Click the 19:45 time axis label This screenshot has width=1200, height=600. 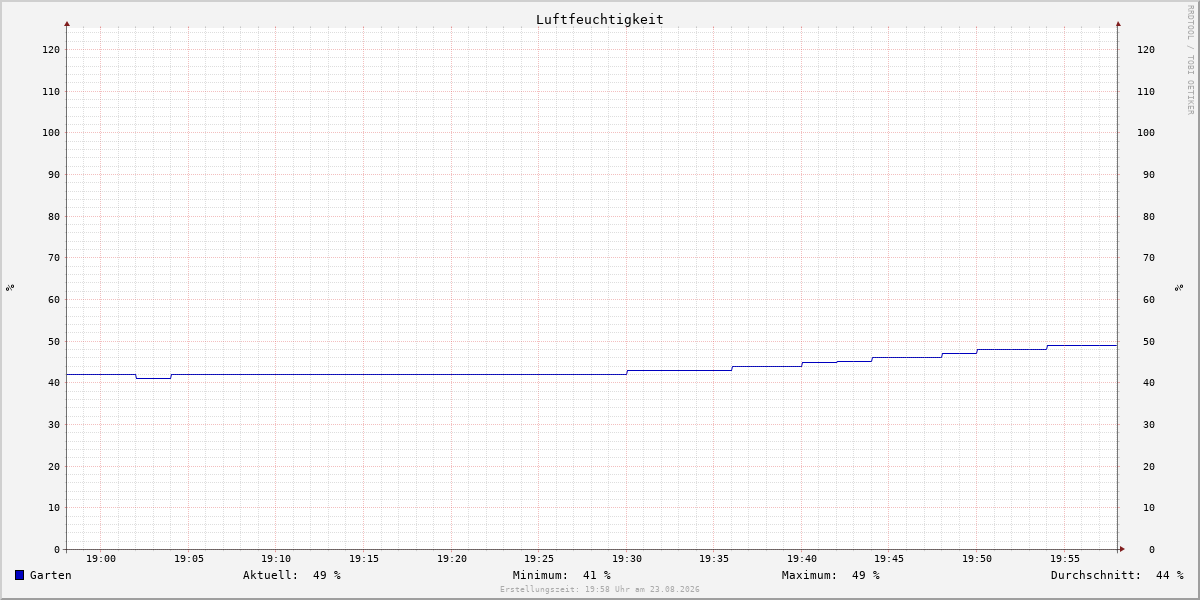tap(889, 559)
